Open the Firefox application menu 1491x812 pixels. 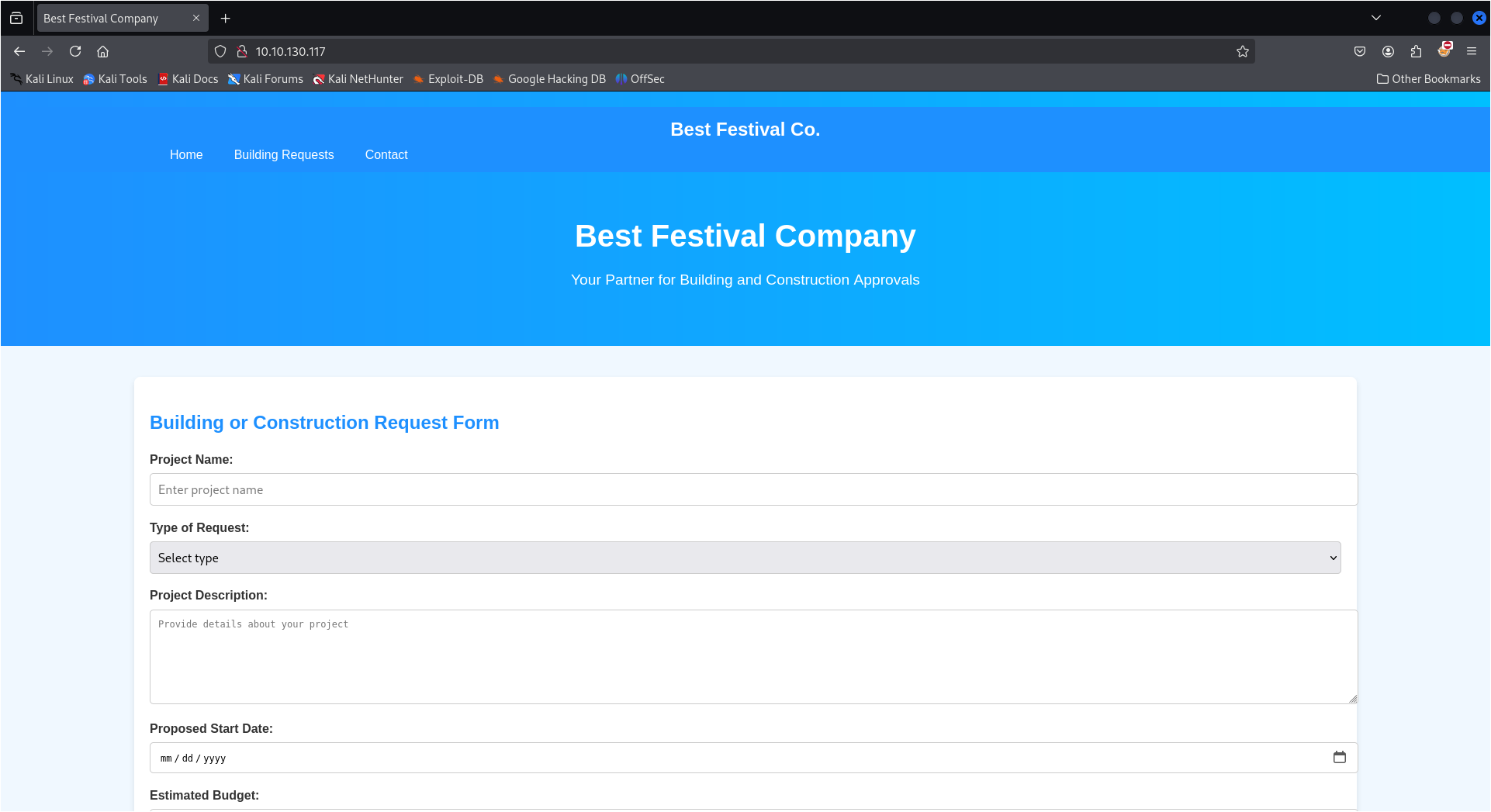point(1472,51)
